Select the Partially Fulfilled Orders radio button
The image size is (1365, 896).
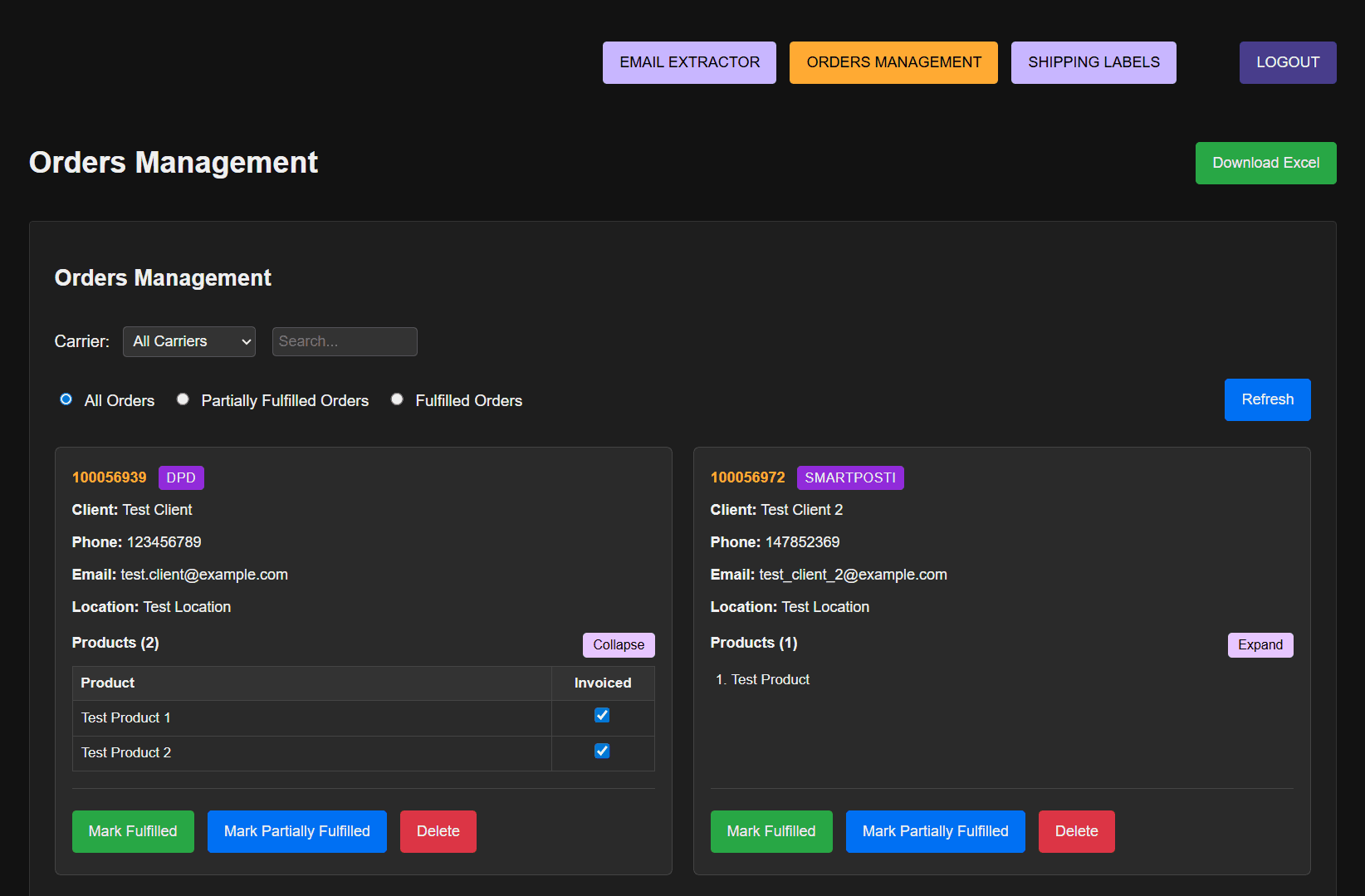(183, 399)
